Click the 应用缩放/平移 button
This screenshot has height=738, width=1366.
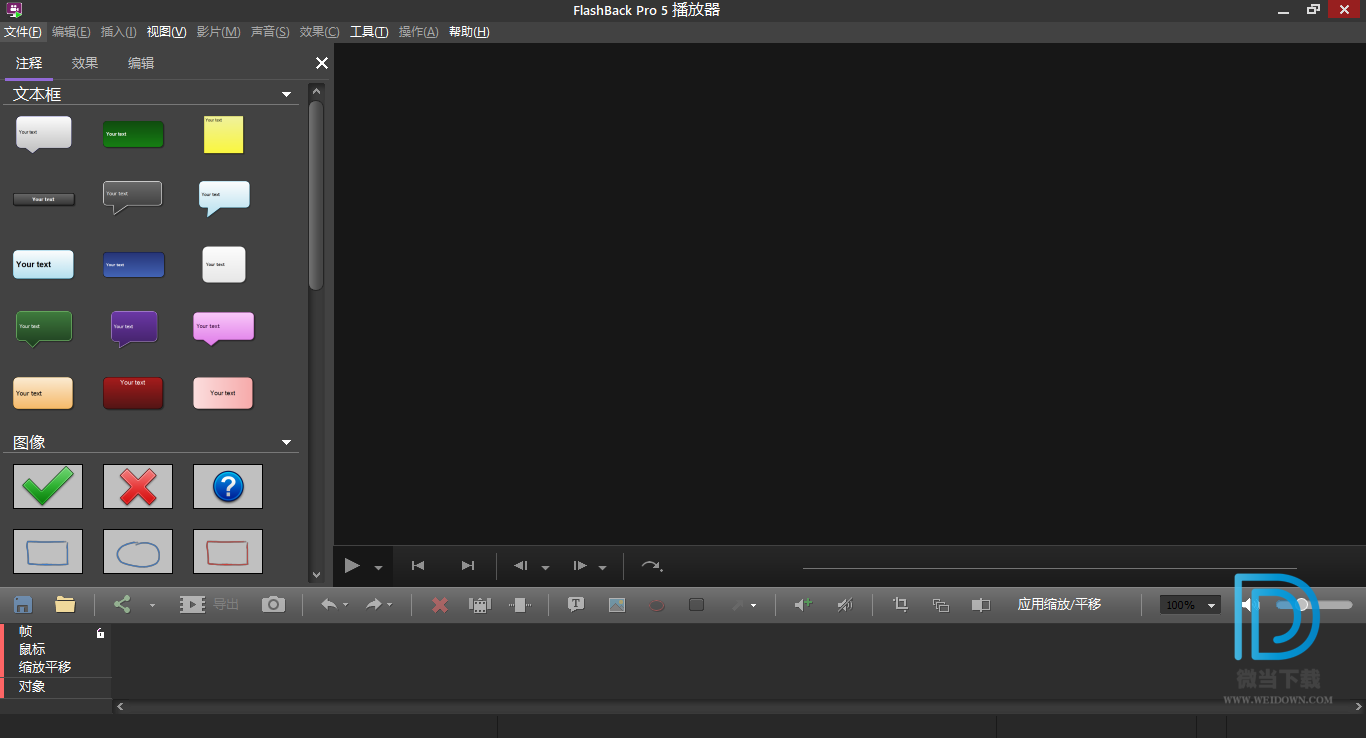[1059, 604]
